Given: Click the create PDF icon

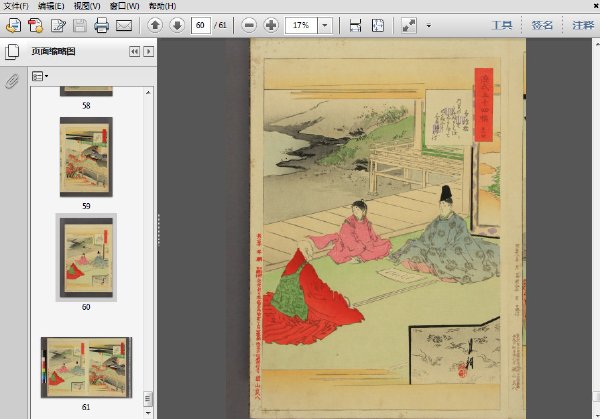Looking at the screenshot, I should pos(36,26).
